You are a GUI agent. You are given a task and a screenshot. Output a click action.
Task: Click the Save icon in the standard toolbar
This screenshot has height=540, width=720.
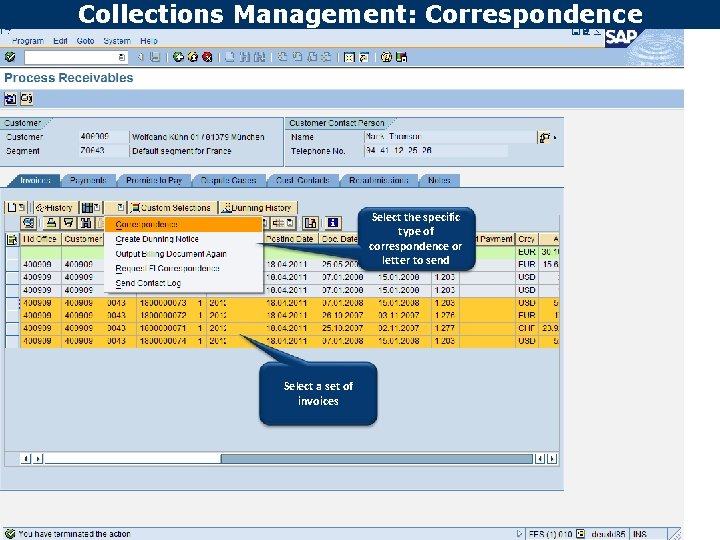pos(155,57)
